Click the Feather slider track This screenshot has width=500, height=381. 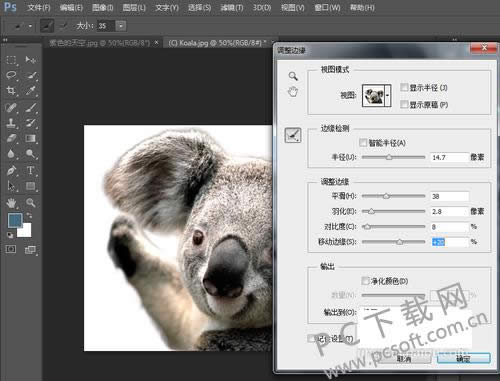coord(393,211)
